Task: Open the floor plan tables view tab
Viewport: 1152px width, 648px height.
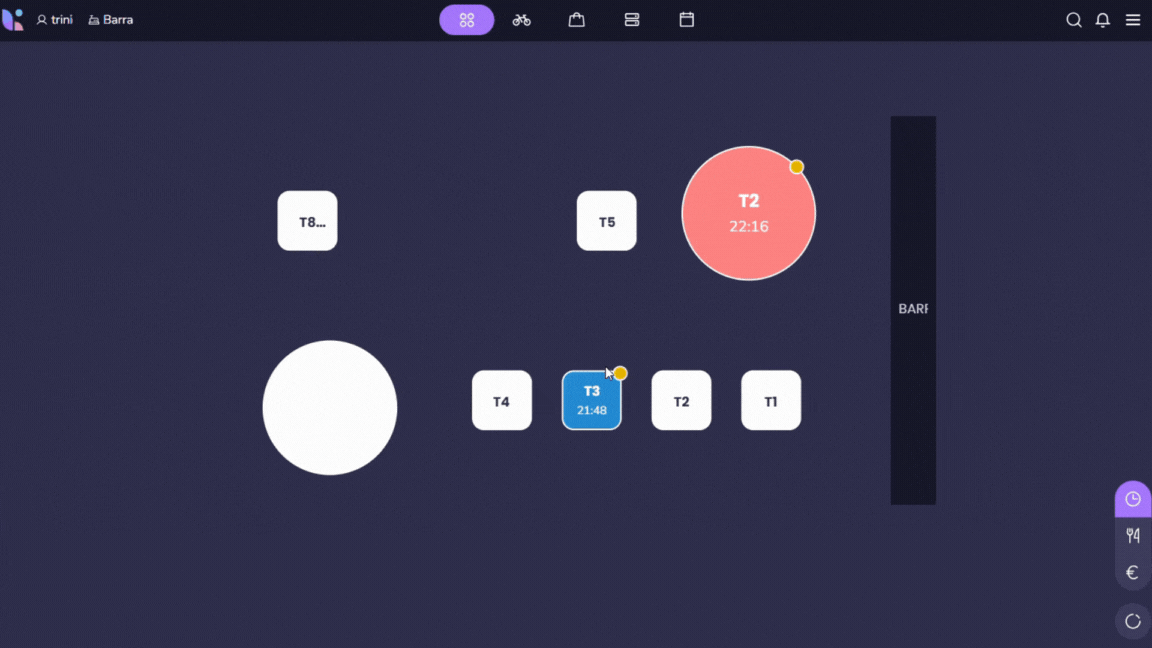Action: tap(467, 20)
